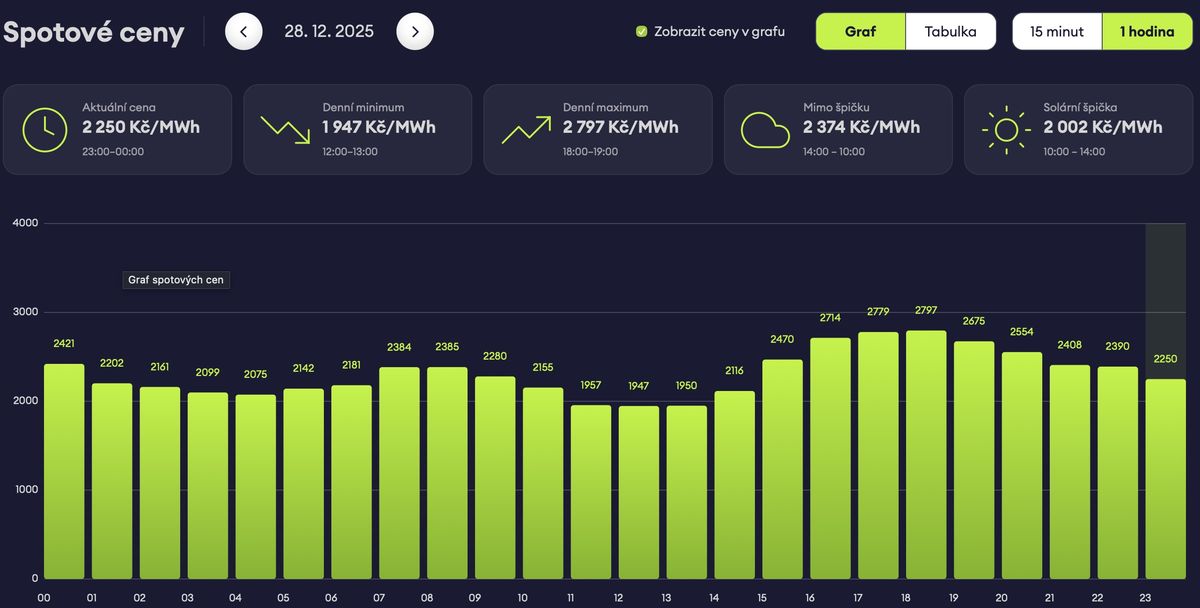Click the Spotové ceny heading

93,32
